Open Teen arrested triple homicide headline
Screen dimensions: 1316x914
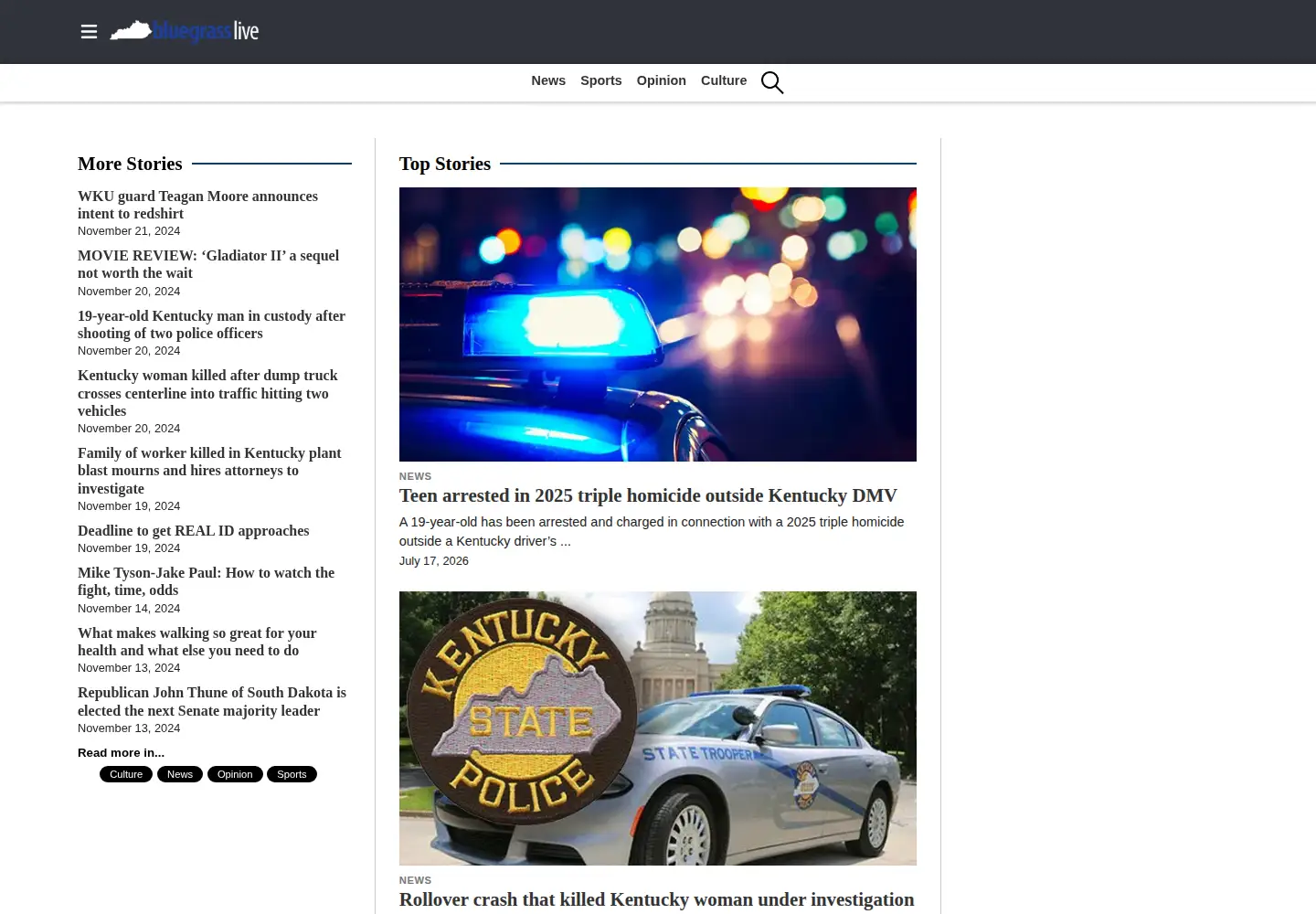point(648,495)
